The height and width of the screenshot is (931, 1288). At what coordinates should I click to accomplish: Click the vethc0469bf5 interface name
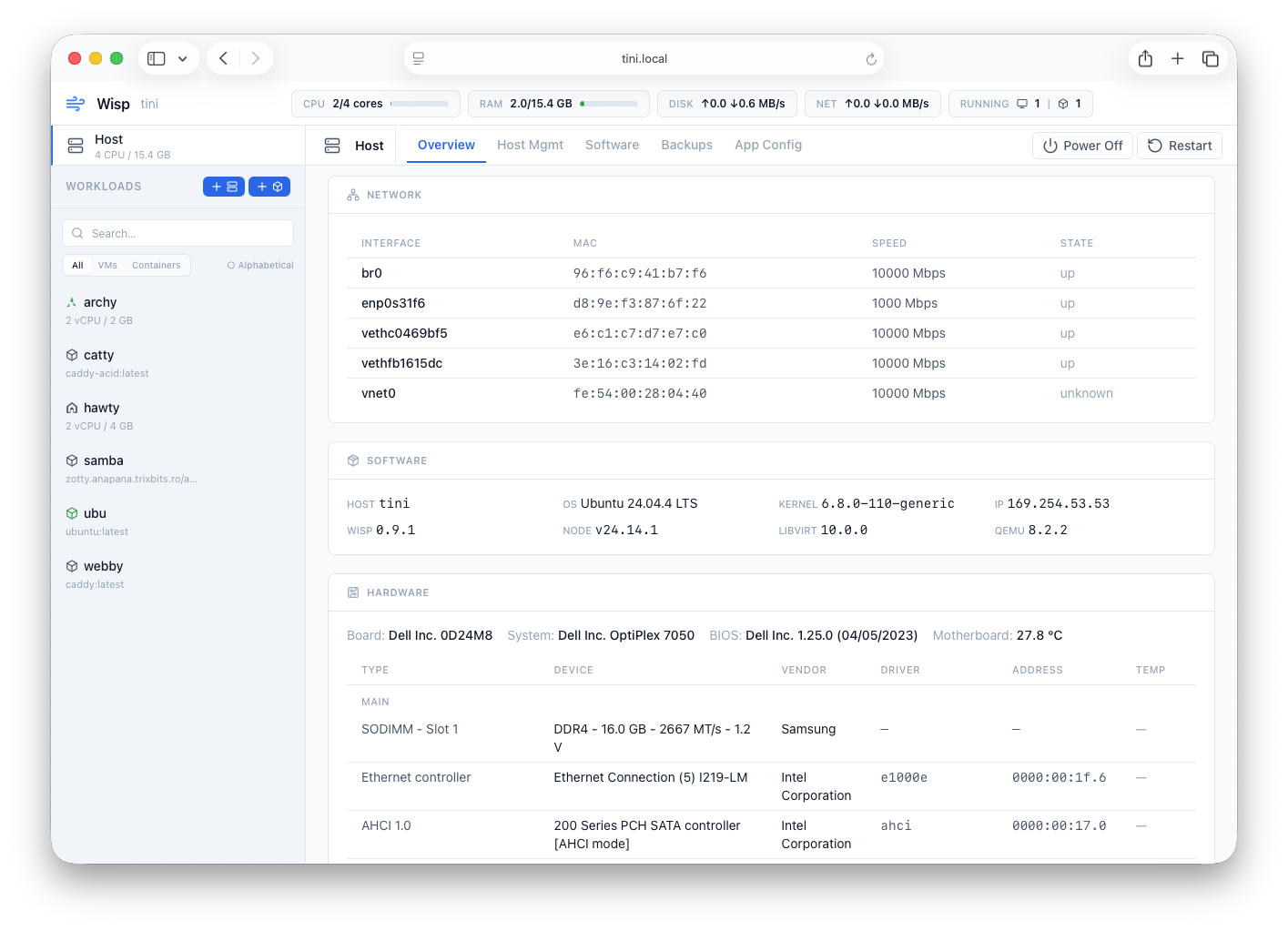click(404, 333)
